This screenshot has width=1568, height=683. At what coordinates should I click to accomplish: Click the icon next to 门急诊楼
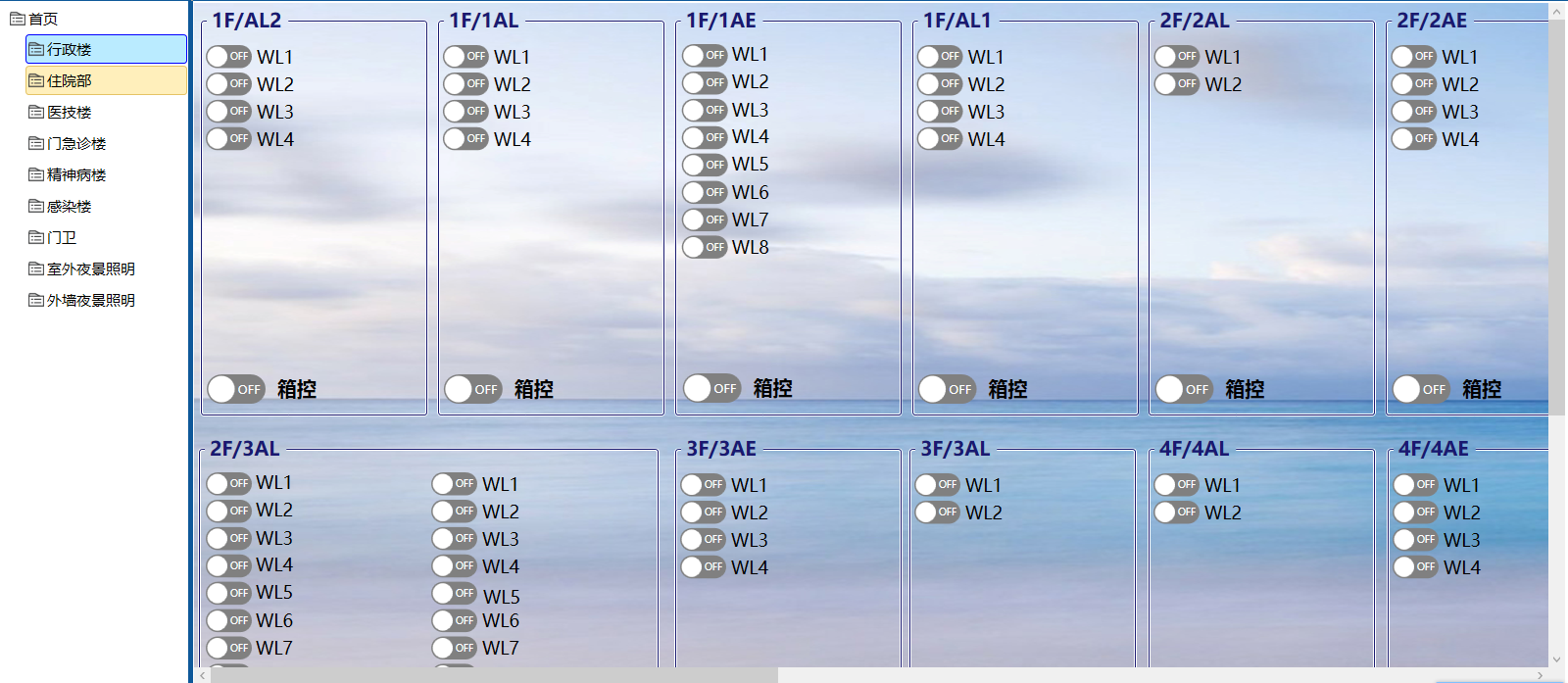[36, 144]
